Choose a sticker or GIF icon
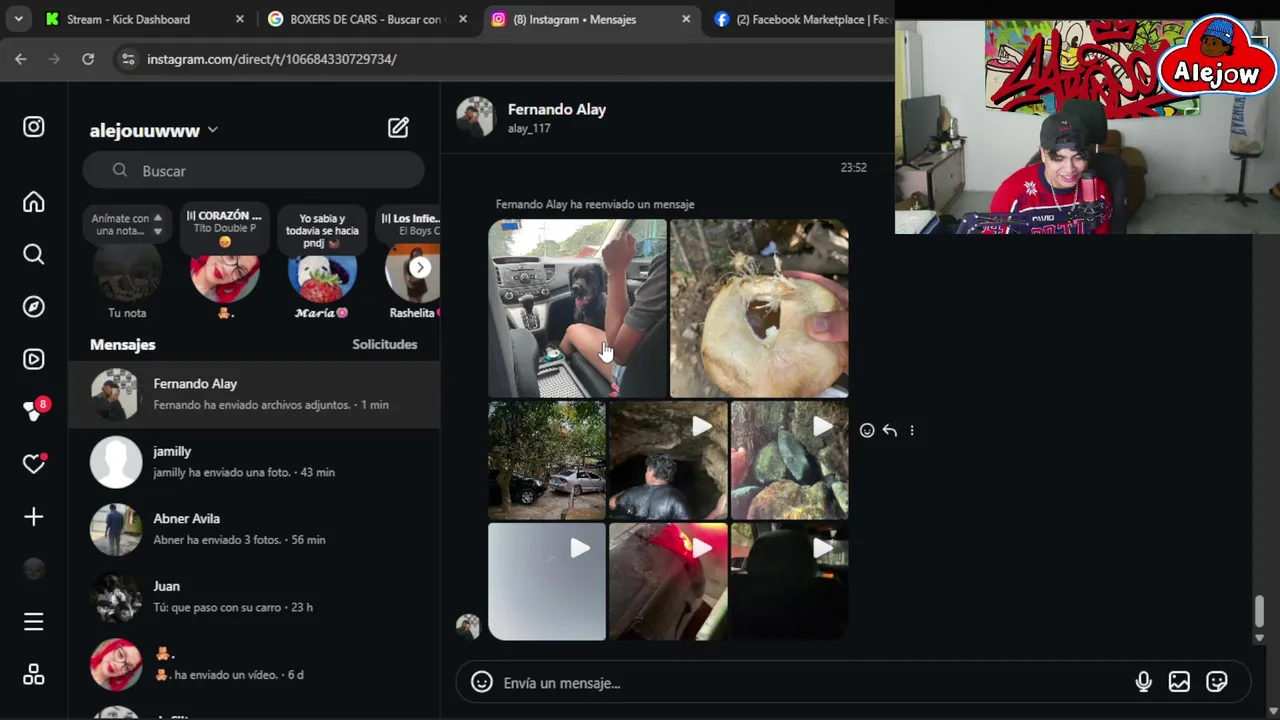 (1216, 682)
